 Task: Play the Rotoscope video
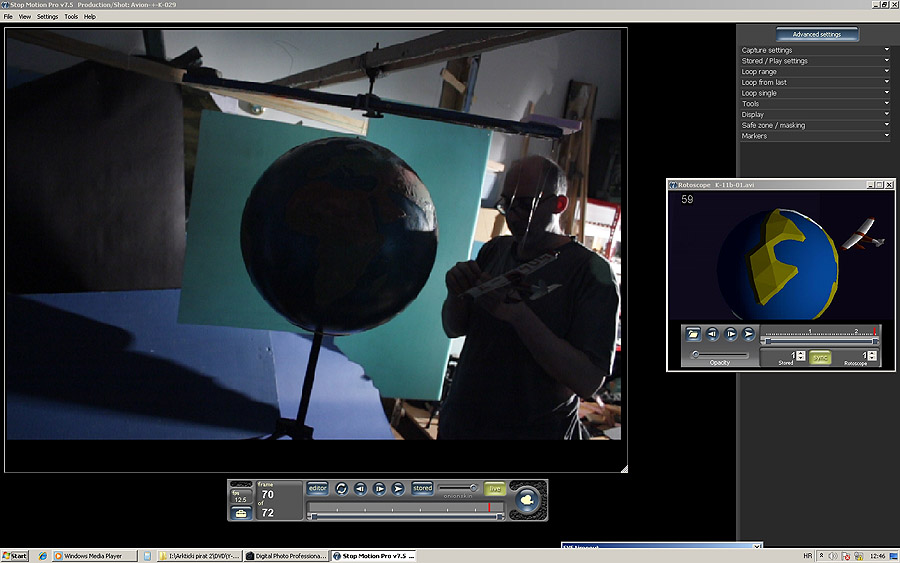tap(748, 333)
